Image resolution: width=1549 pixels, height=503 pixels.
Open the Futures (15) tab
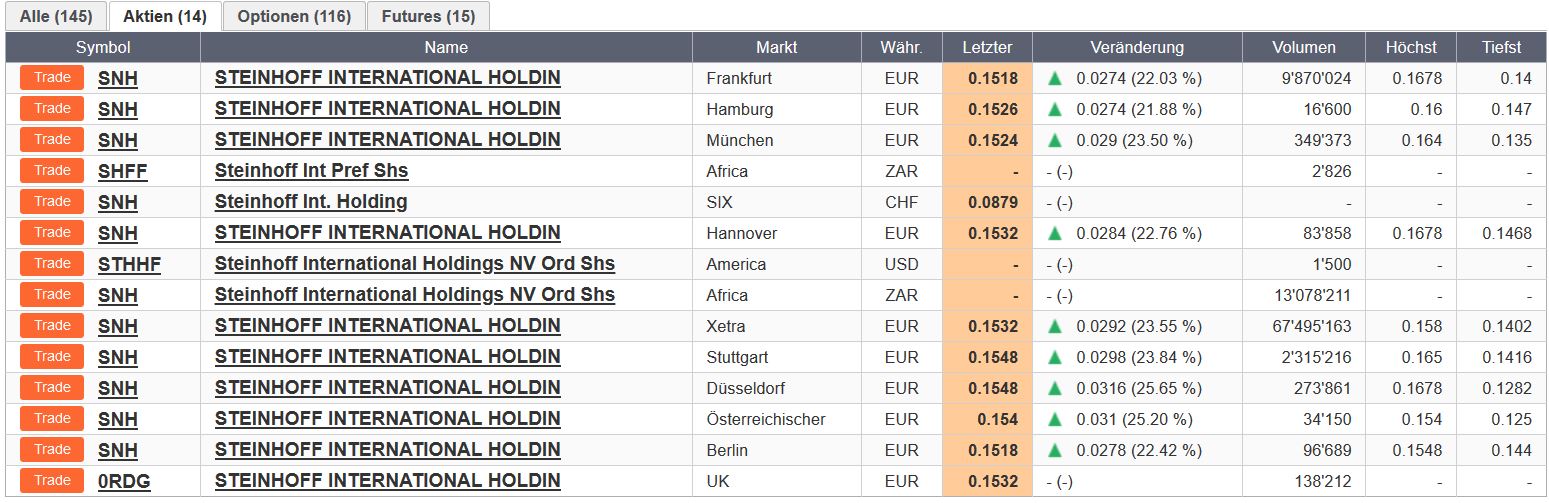(428, 16)
